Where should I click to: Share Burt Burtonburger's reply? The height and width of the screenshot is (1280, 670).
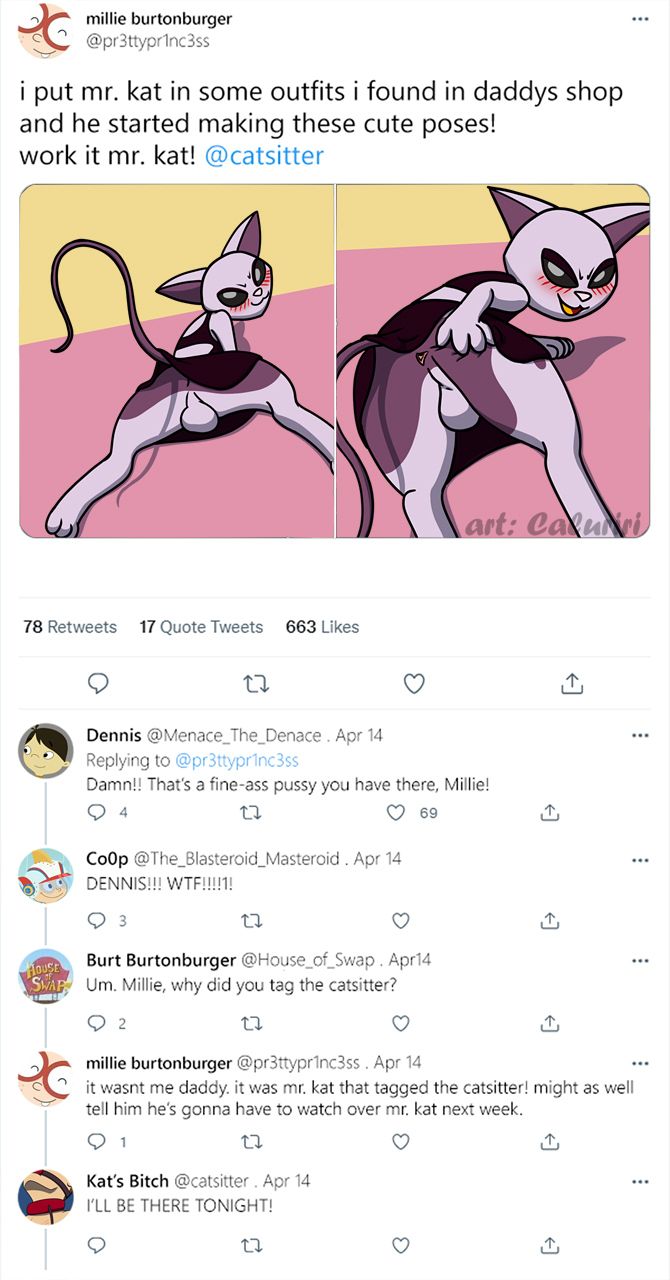[x=549, y=1023]
